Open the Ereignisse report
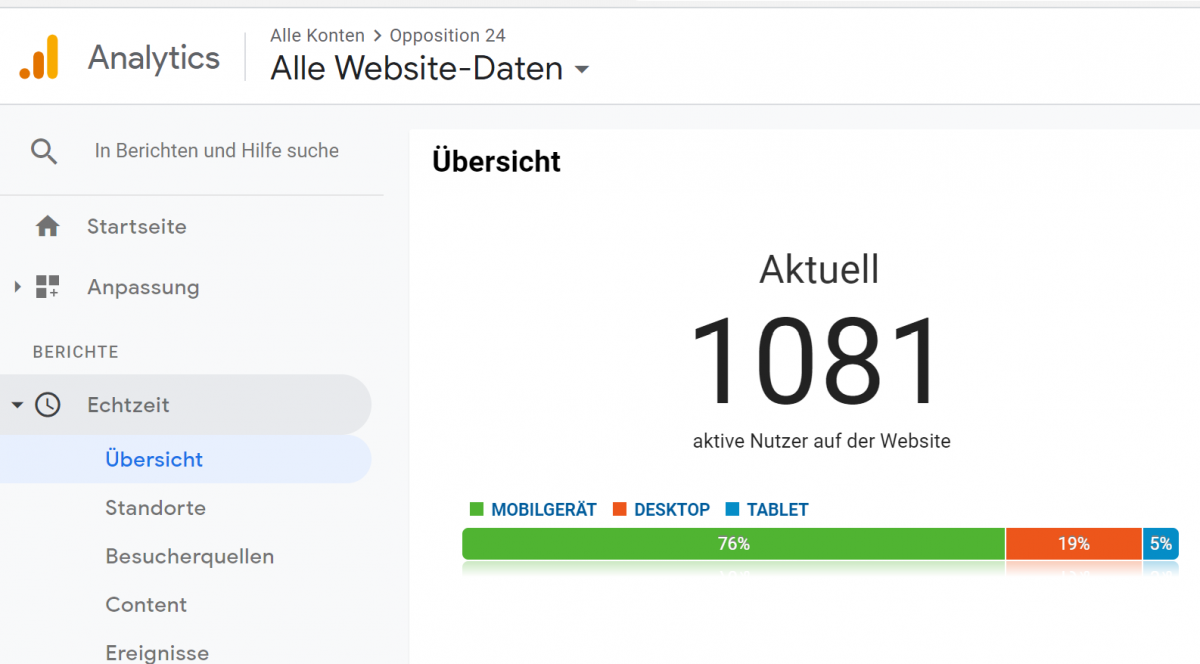Viewport: 1200px width, 664px height. pyautogui.click(x=157, y=652)
